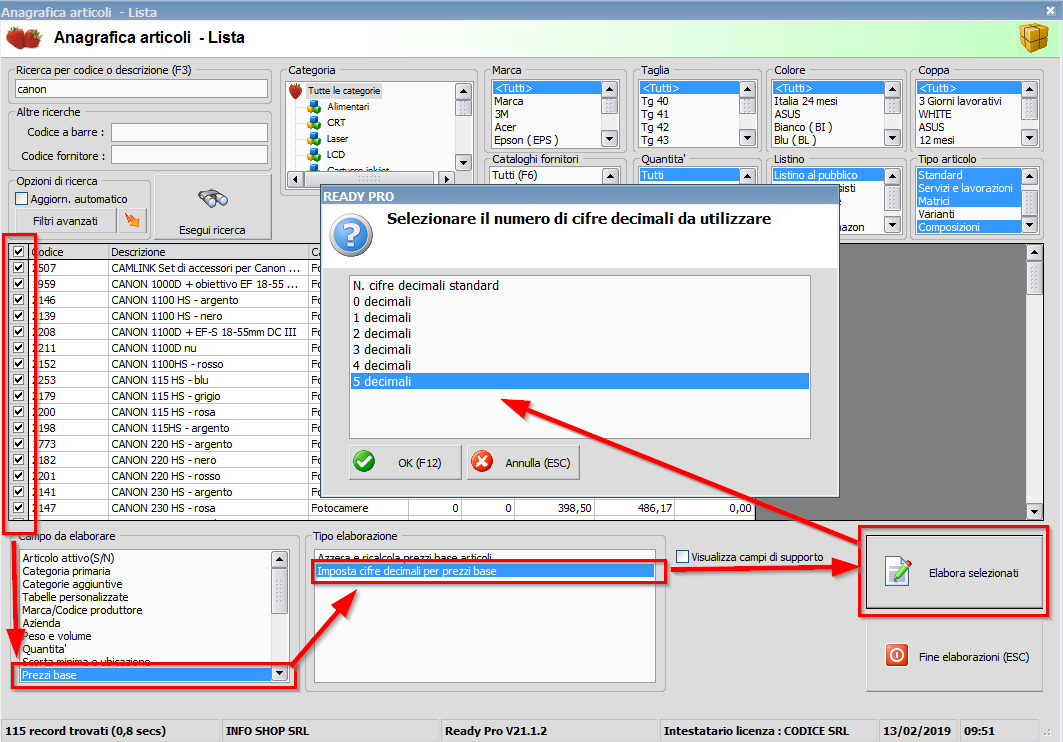Click the Elabora selezionati button
This screenshot has width=1063, height=742.
coord(954,572)
